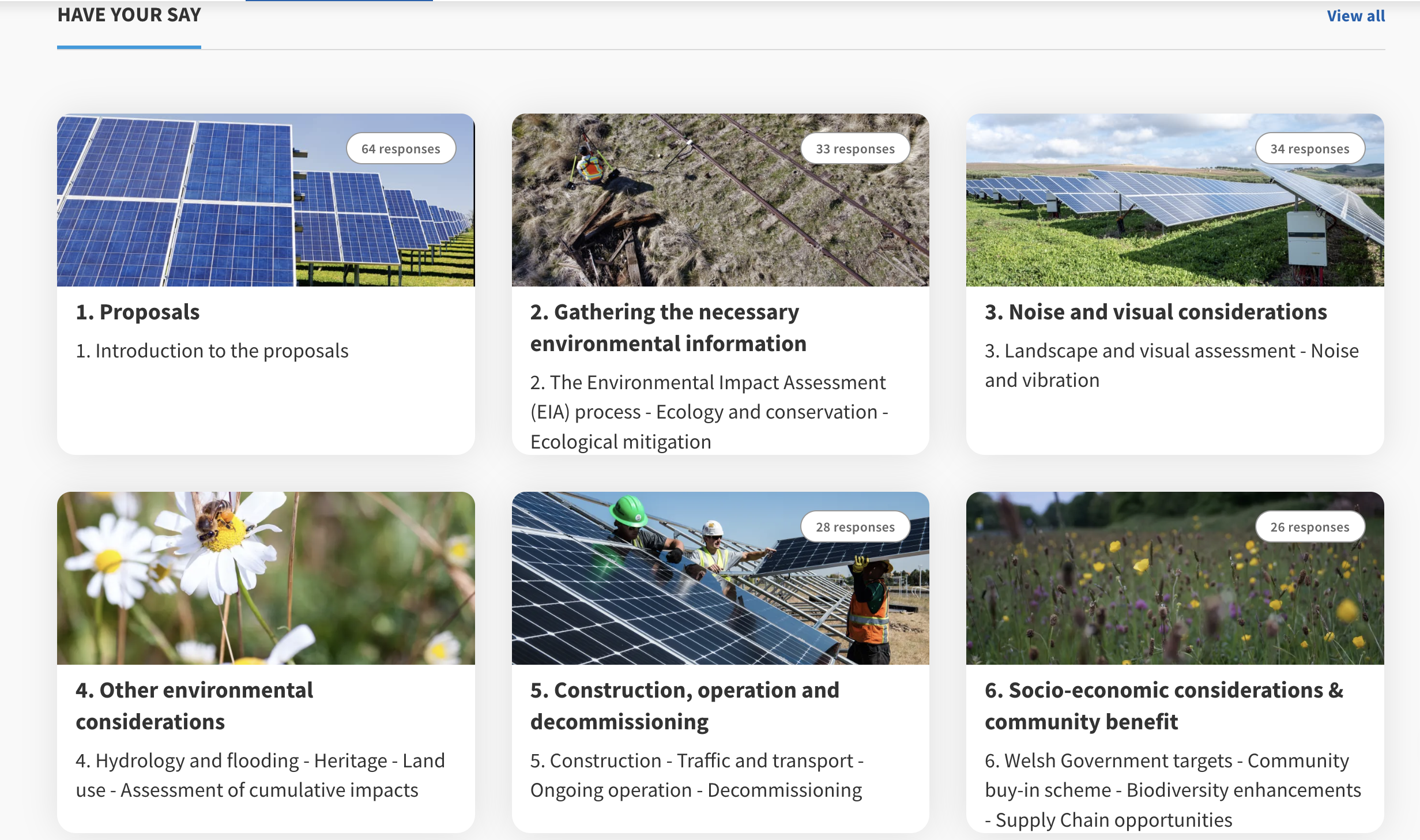Click the EIA process description text
The width and height of the screenshot is (1420, 840).
709,412
